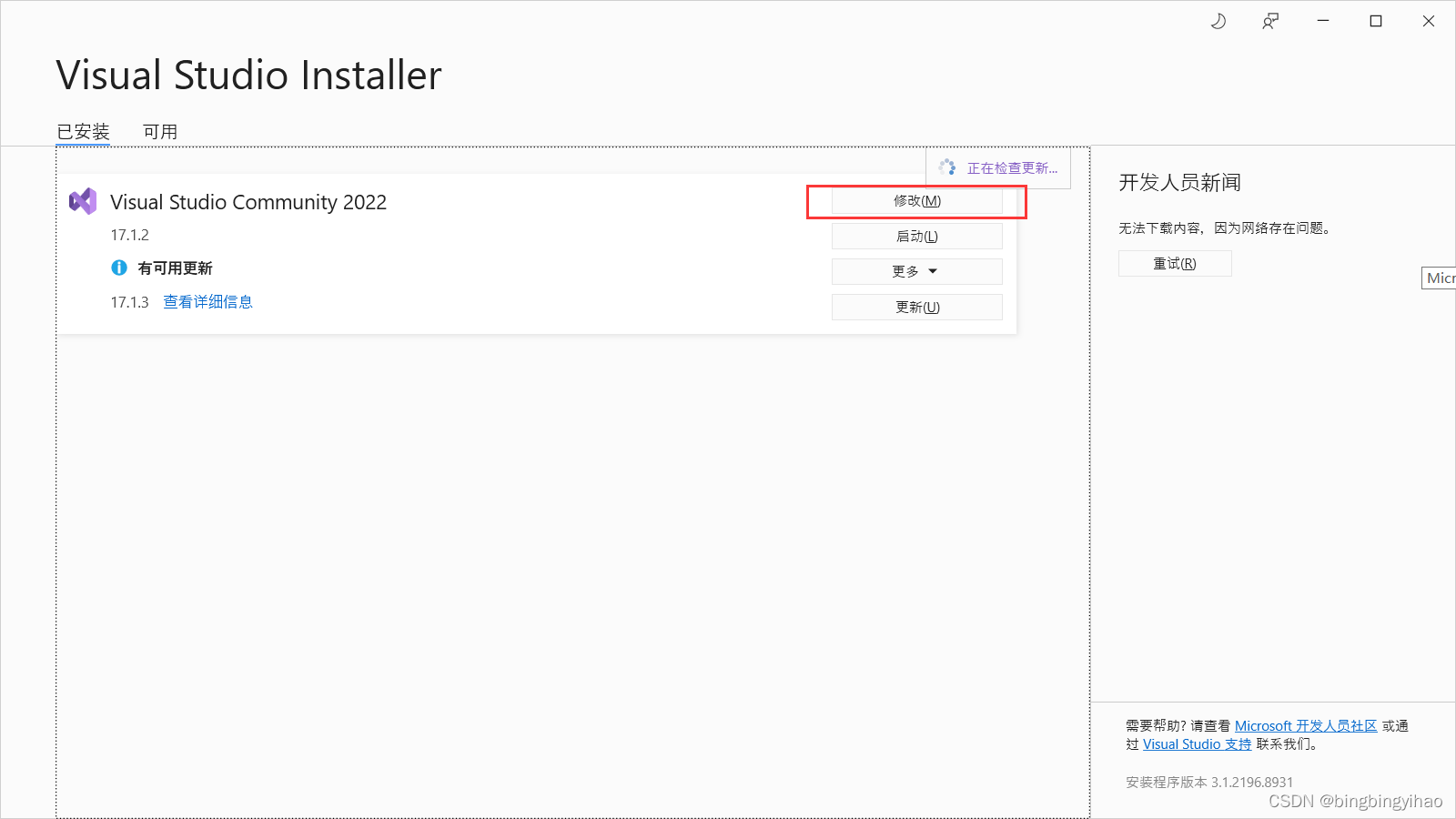Viewport: 1456px width, 819px height.
Task: Open the 查看详细信息 link
Action: 207,302
